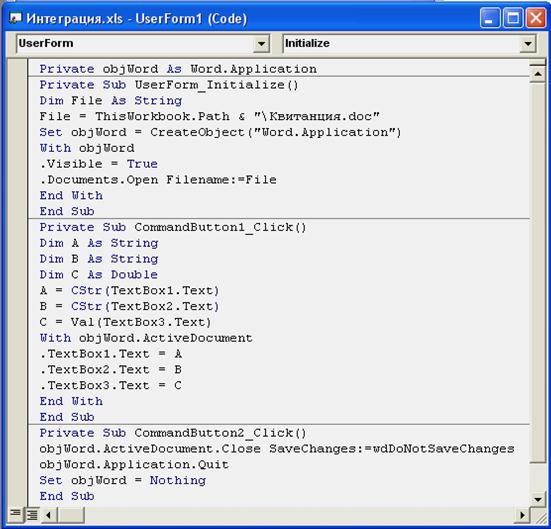This screenshot has width=551, height=529.
Task: Click the line "Dim B As String"
Action: click(x=99, y=259)
